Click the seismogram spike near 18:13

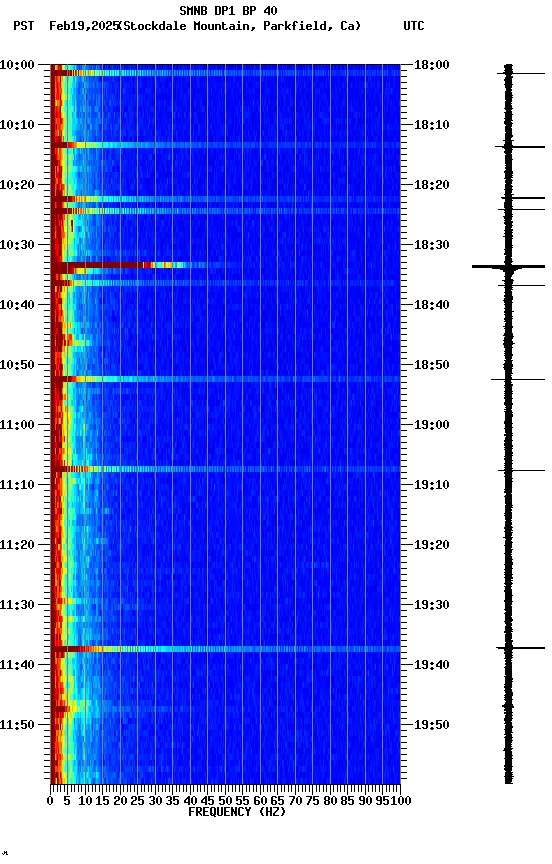click(x=520, y=147)
